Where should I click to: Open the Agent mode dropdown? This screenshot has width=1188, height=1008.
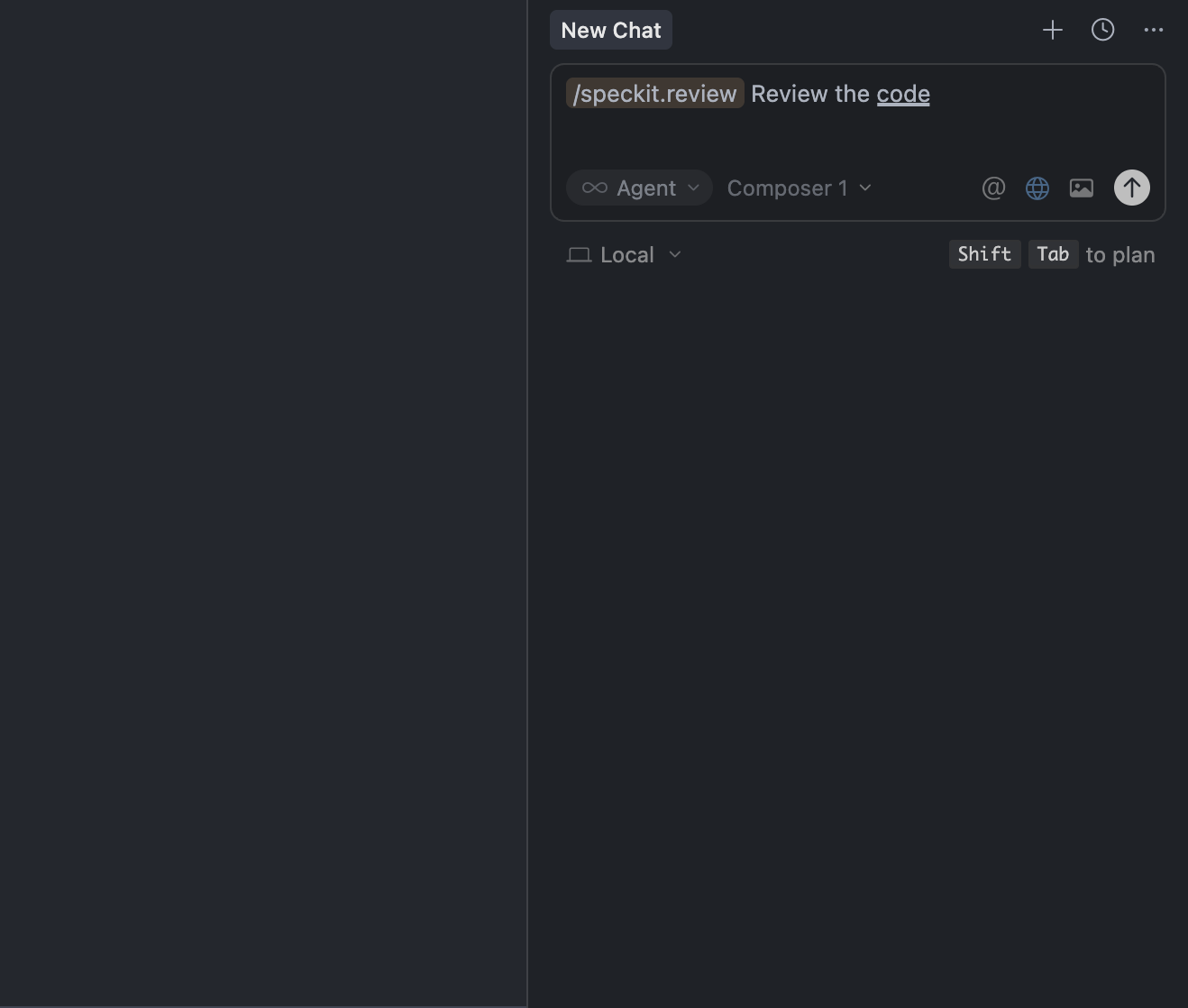click(639, 188)
